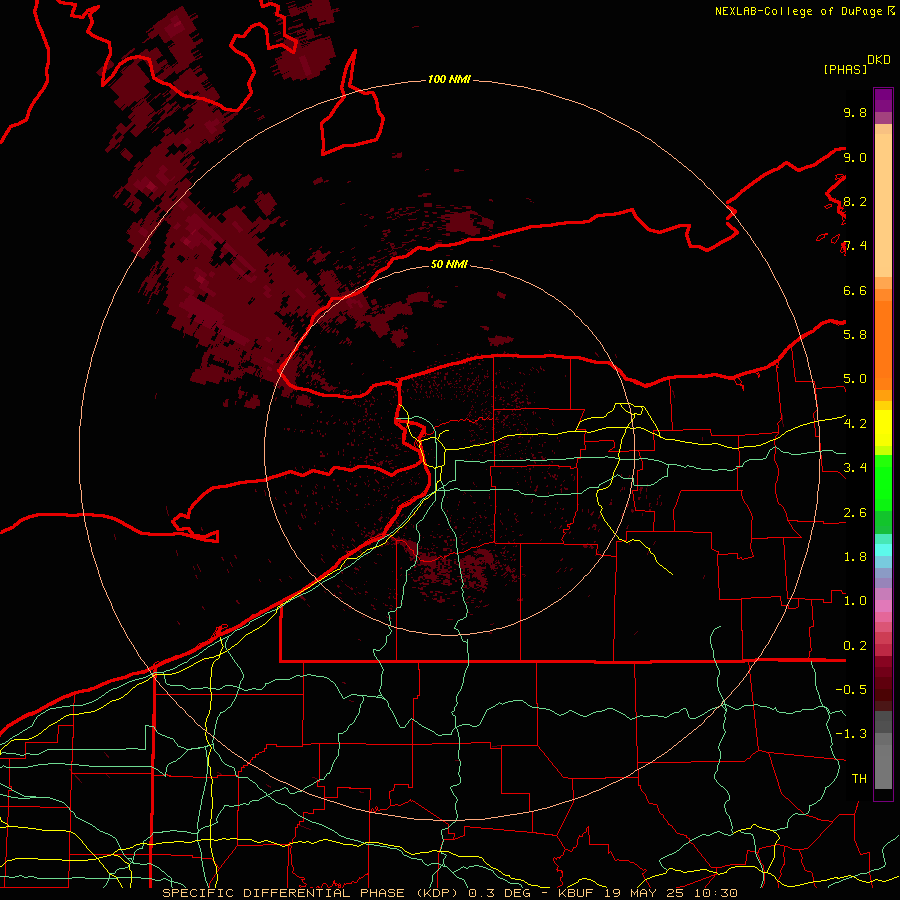This screenshot has height=900, width=900.
Task: Pick the bright yellow band of the color scale
Action: [x=883, y=428]
